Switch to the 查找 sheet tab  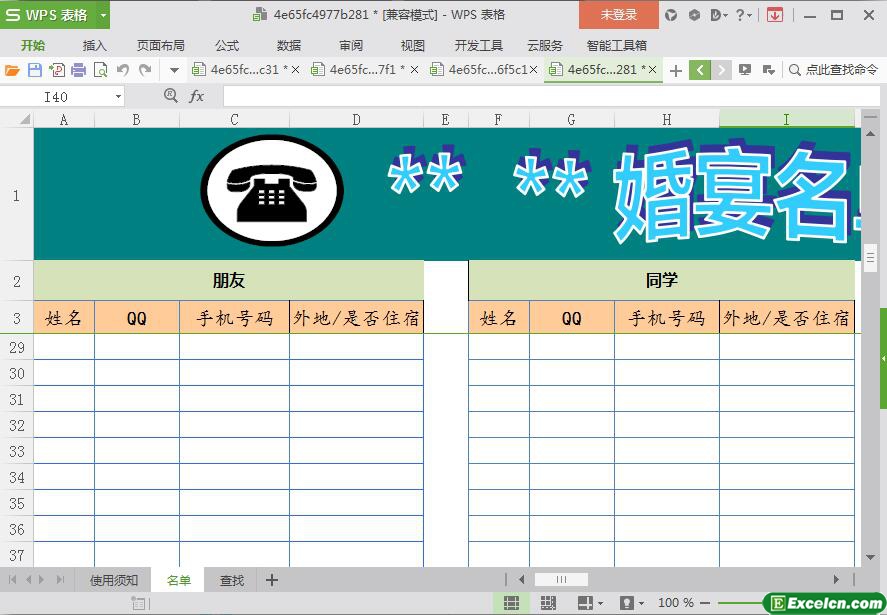[x=232, y=580]
